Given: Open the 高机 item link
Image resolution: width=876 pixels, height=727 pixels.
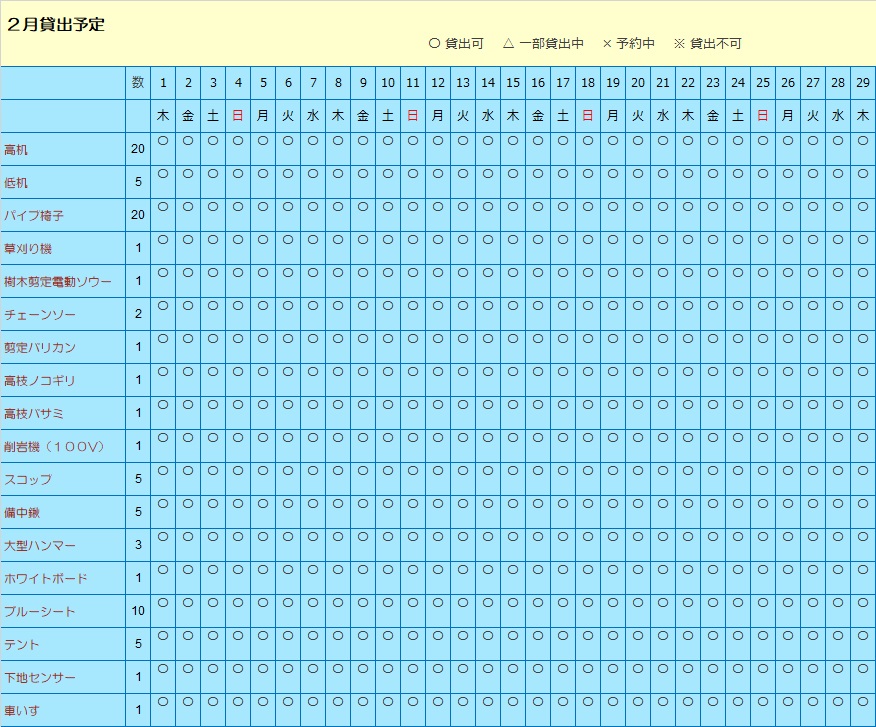Looking at the screenshot, I should pos(17,150).
